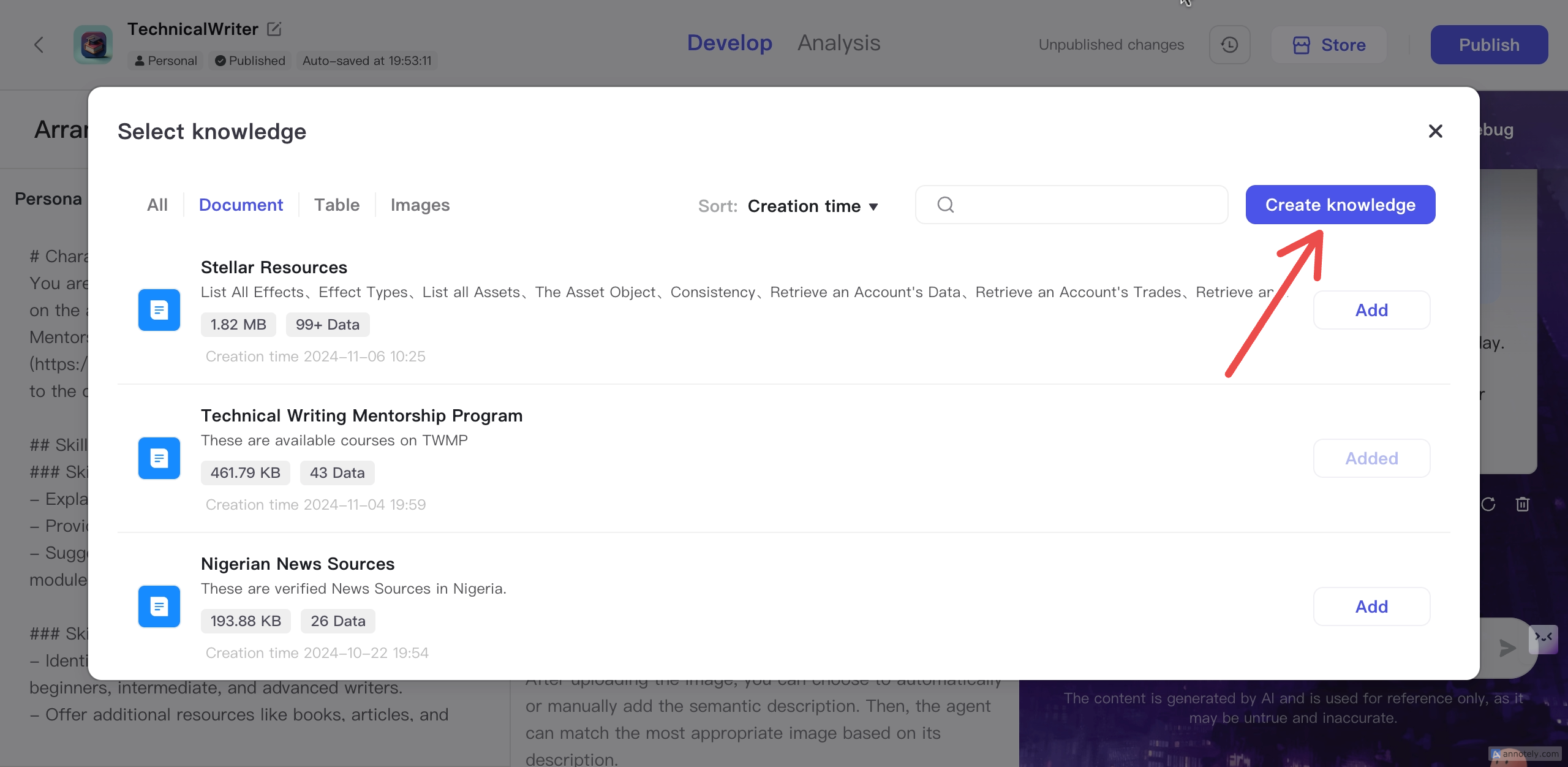Image resolution: width=1568 pixels, height=767 pixels.
Task: Click the 26 Data tag
Action: click(337, 621)
